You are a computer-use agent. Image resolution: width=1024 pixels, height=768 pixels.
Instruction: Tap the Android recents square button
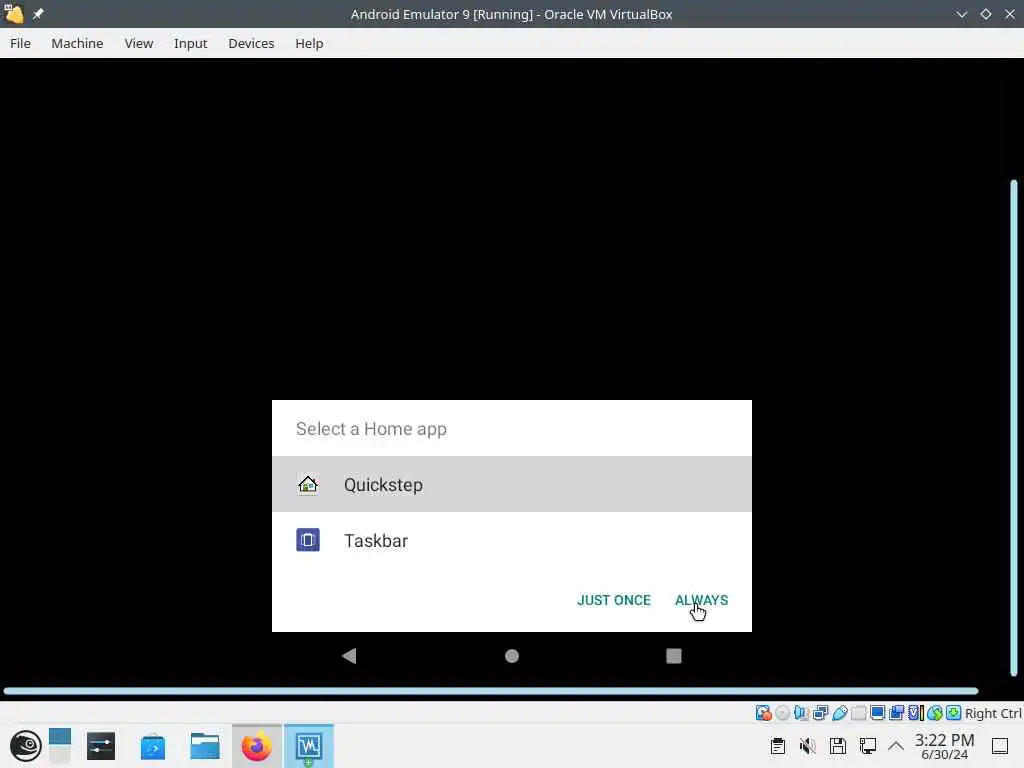pos(674,656)
